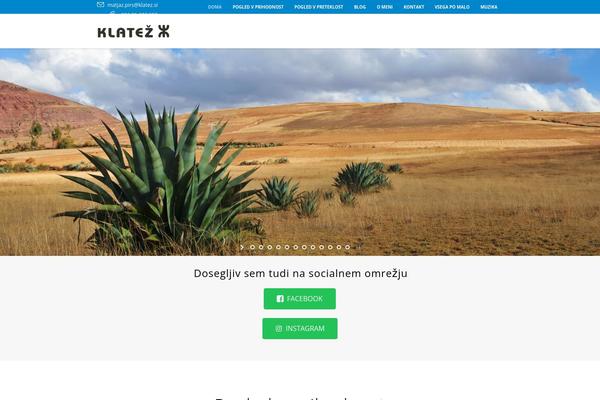Open the Kontakt page
Viewport: 600px width, 400px height.
414,7
